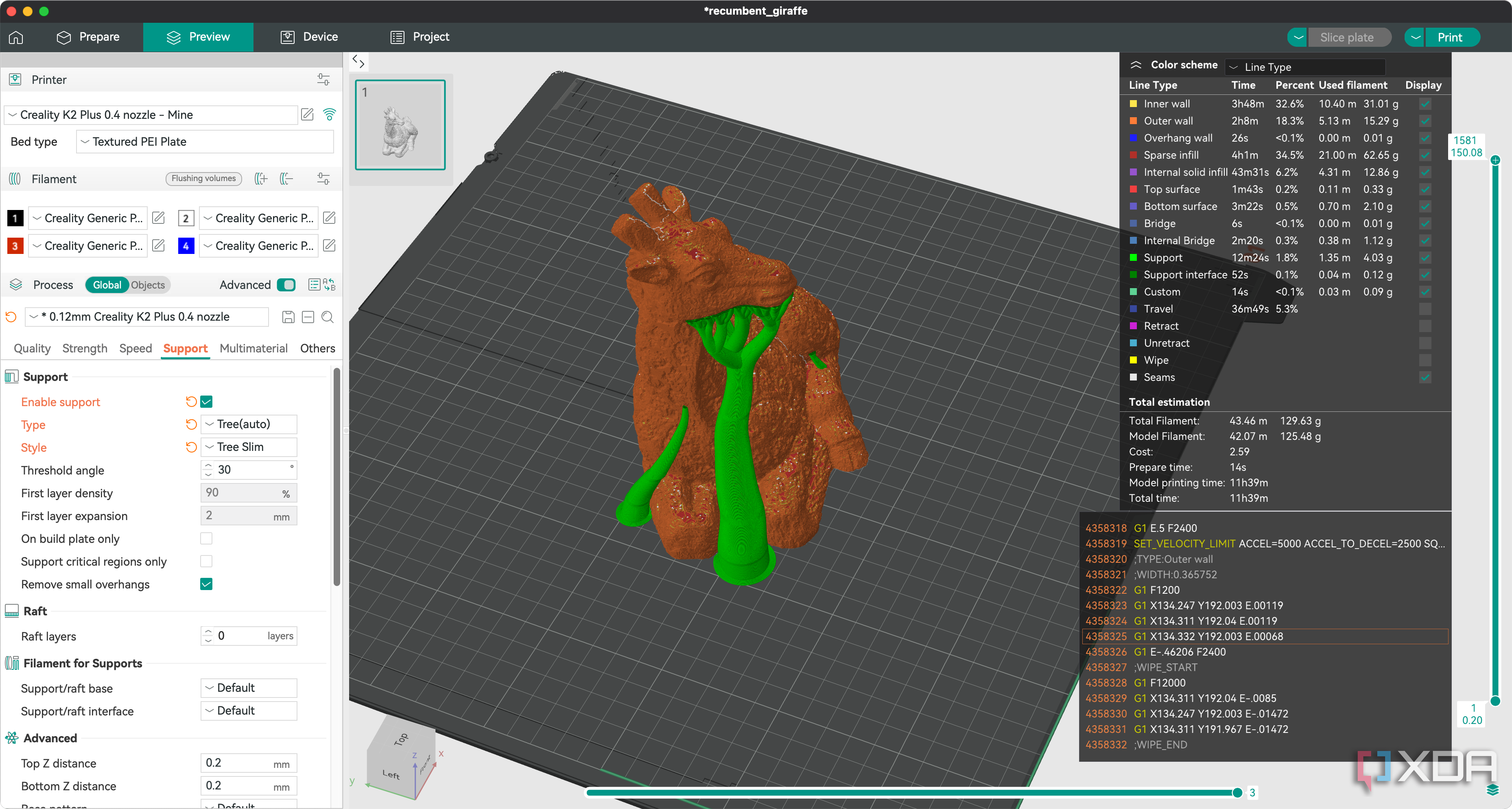Switch to Prepare tab
The width and height of the screenshot is (1512, 809).
[88, 37]
